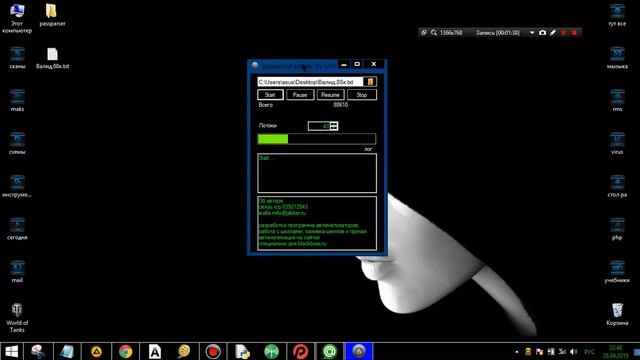Open the green antenna taskbar icon

(x=271, y=351)
